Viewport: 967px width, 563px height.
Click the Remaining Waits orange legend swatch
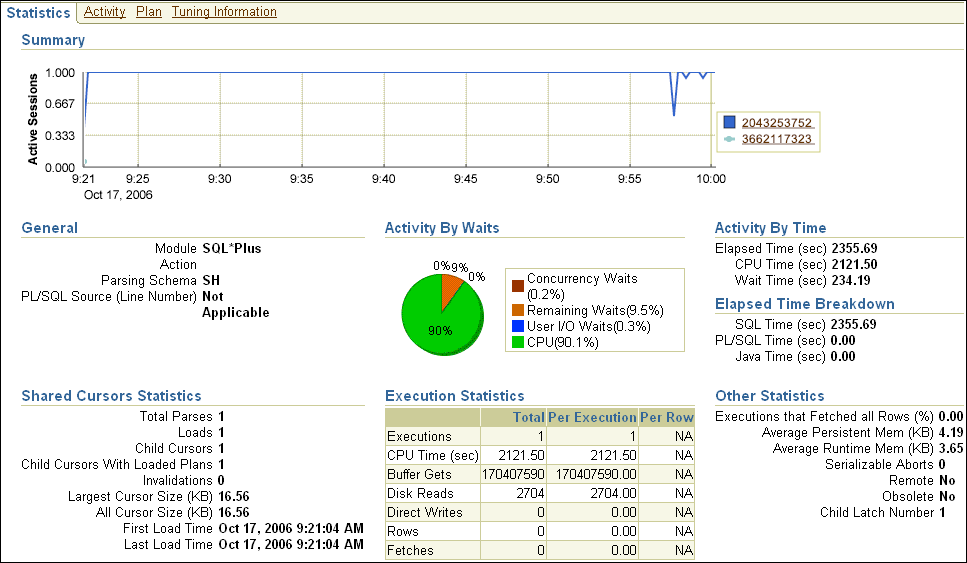(x=515, y=310)
